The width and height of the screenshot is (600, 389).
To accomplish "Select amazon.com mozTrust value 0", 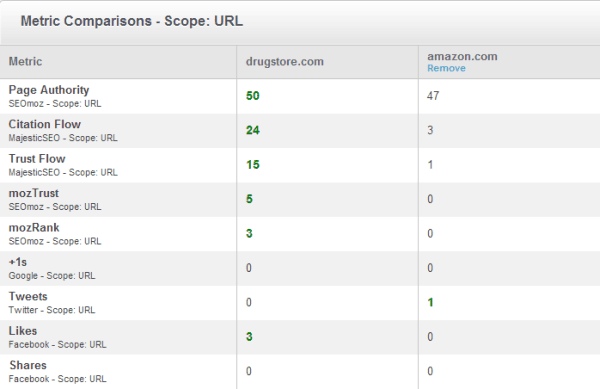I will 430,199.
